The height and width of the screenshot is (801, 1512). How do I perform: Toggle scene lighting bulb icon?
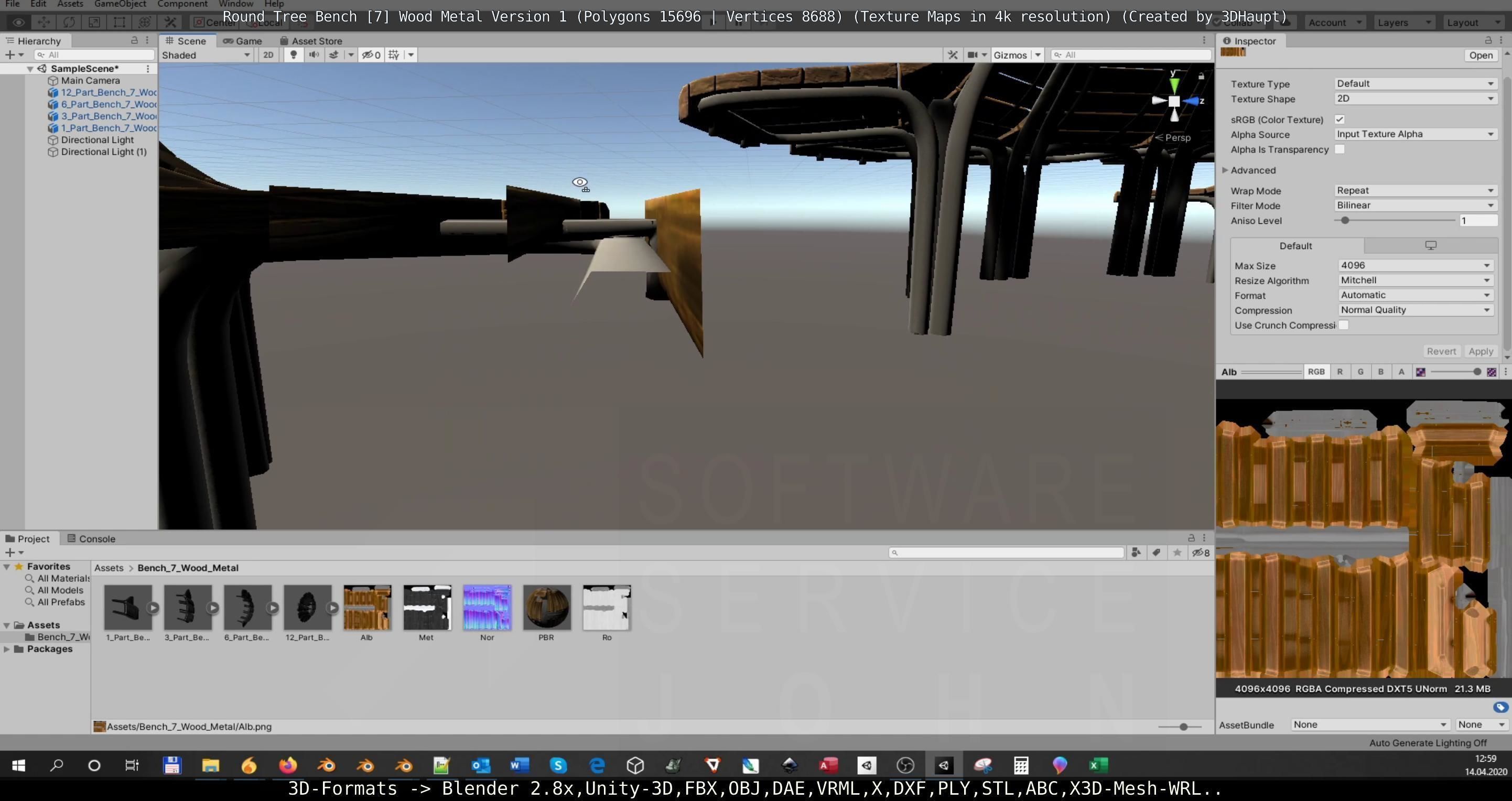[294, 55]
